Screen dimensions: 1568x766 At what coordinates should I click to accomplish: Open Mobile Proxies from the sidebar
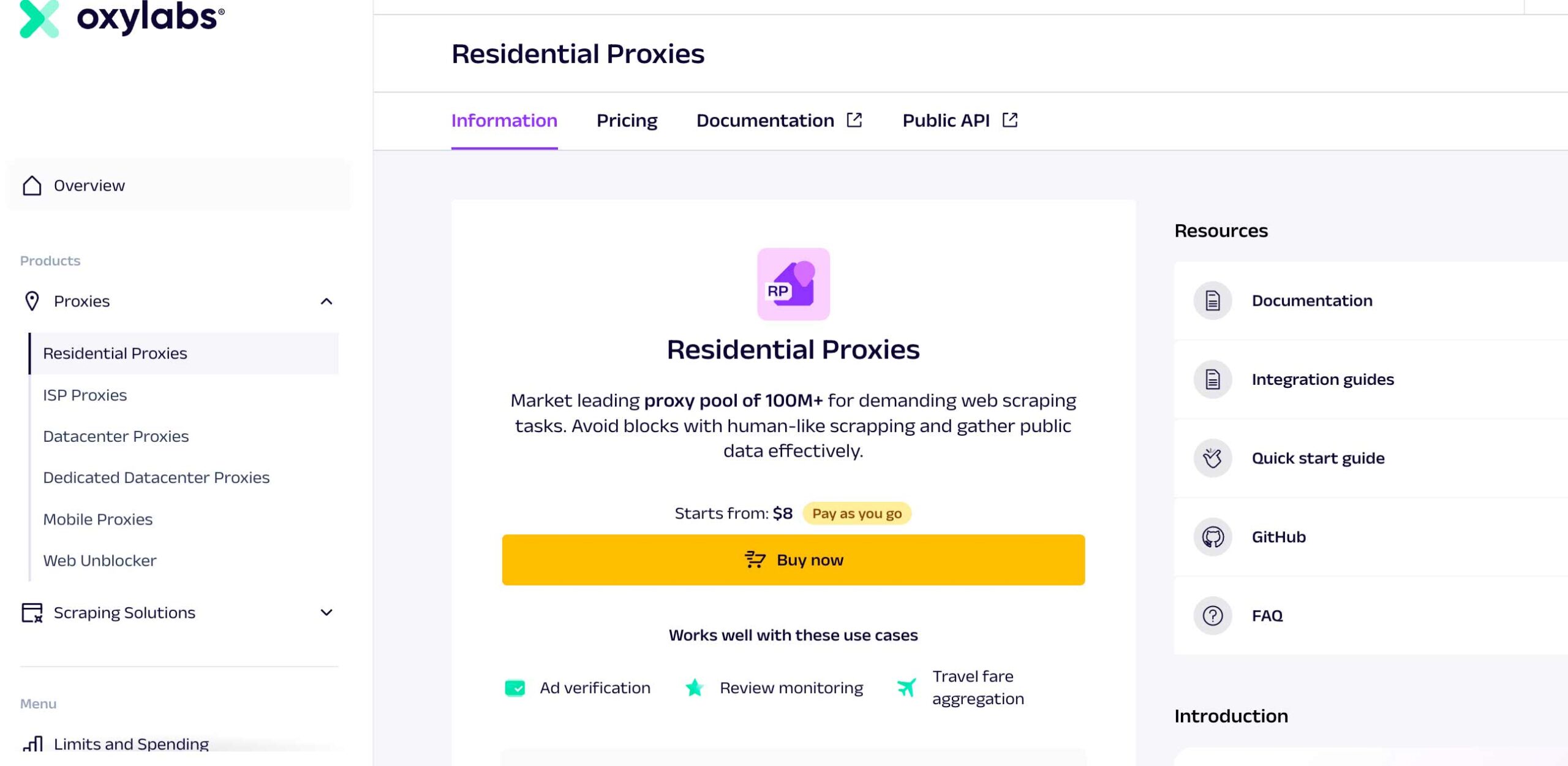[98, 519]
